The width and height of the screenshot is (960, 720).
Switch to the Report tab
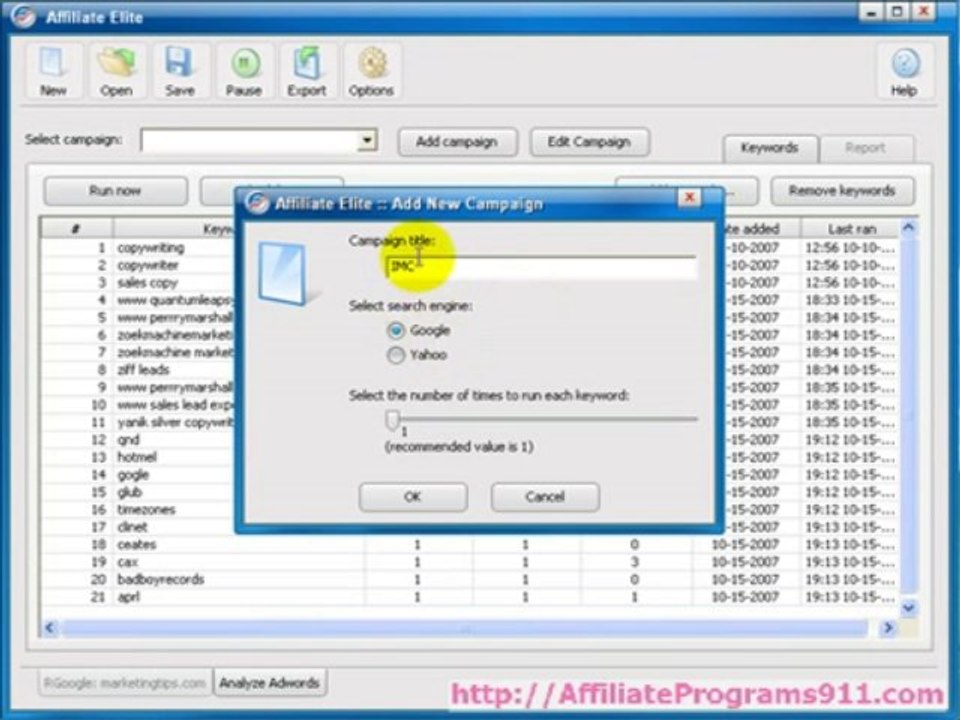click(866, 148)
